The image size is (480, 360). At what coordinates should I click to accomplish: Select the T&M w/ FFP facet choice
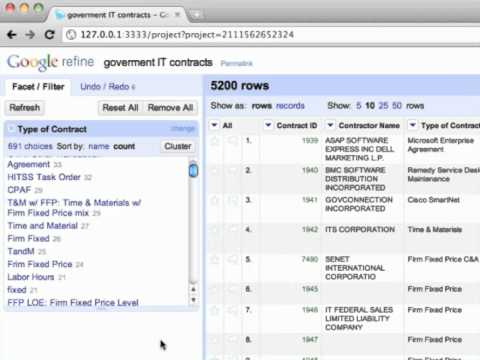coord(74,208)
